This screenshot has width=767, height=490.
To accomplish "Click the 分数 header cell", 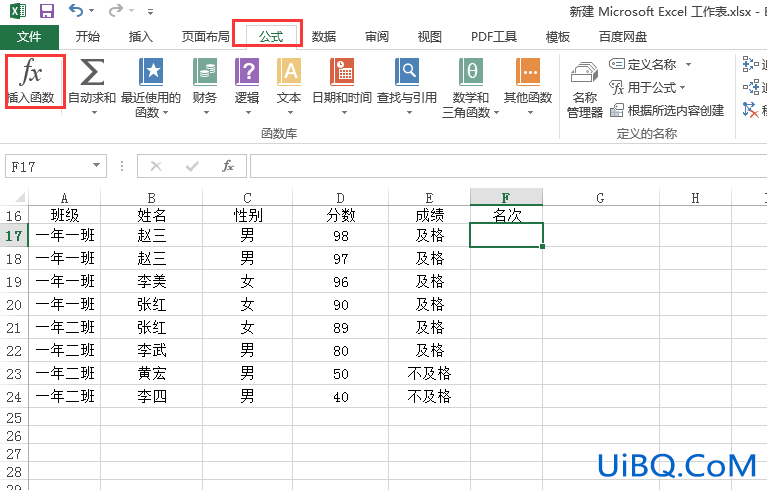I will click(x=340, y=215).
